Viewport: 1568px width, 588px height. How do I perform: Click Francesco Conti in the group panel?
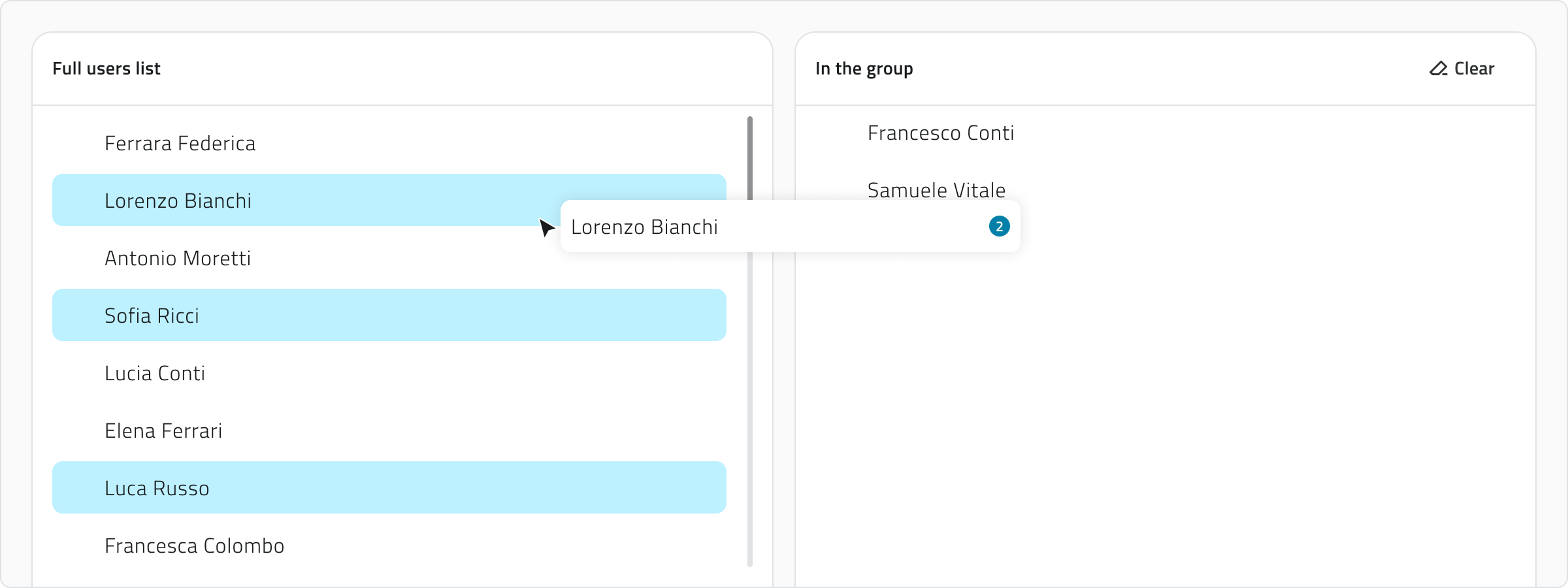(941, 133)
